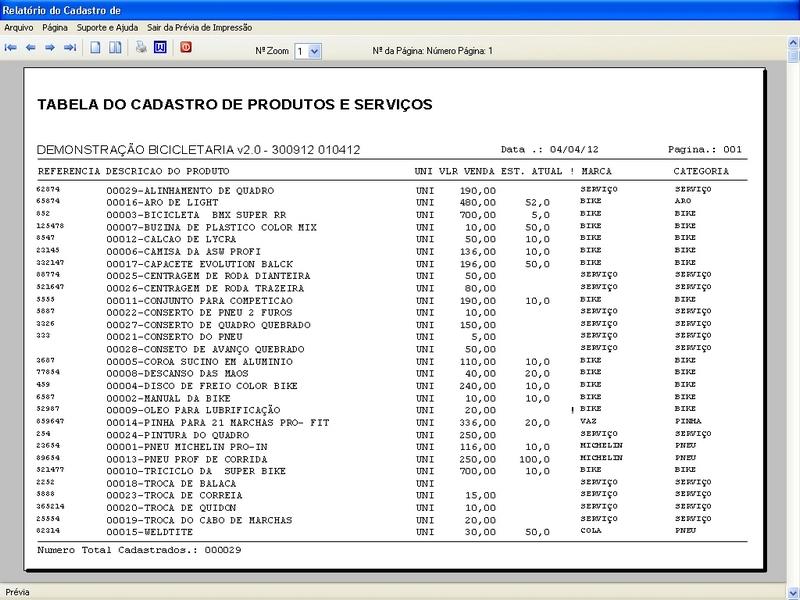Click 00020-TROCA DE QUIDON
The height and width of the screenshot is (600, 800).
tap(171, 508)
